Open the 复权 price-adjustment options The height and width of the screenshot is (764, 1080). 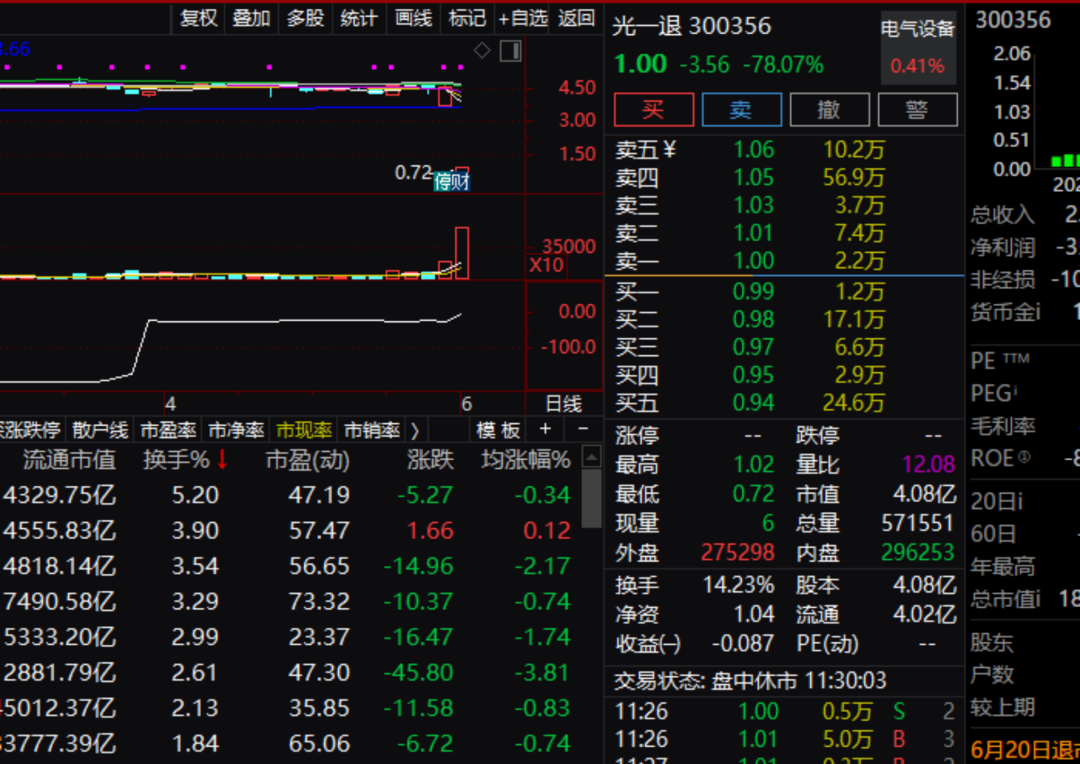coord(197,18)
